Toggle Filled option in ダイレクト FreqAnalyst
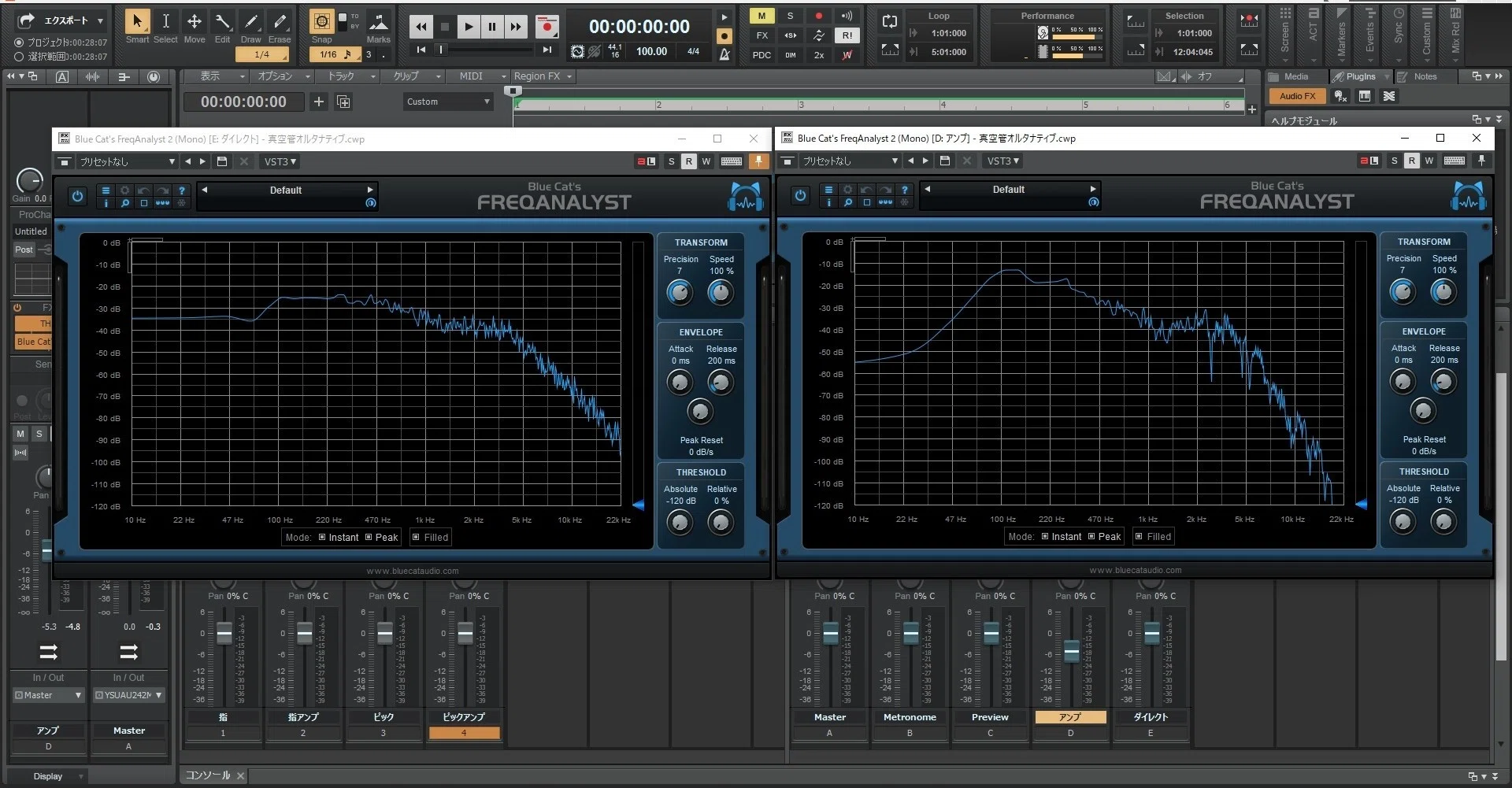 (x=430, y=538)
